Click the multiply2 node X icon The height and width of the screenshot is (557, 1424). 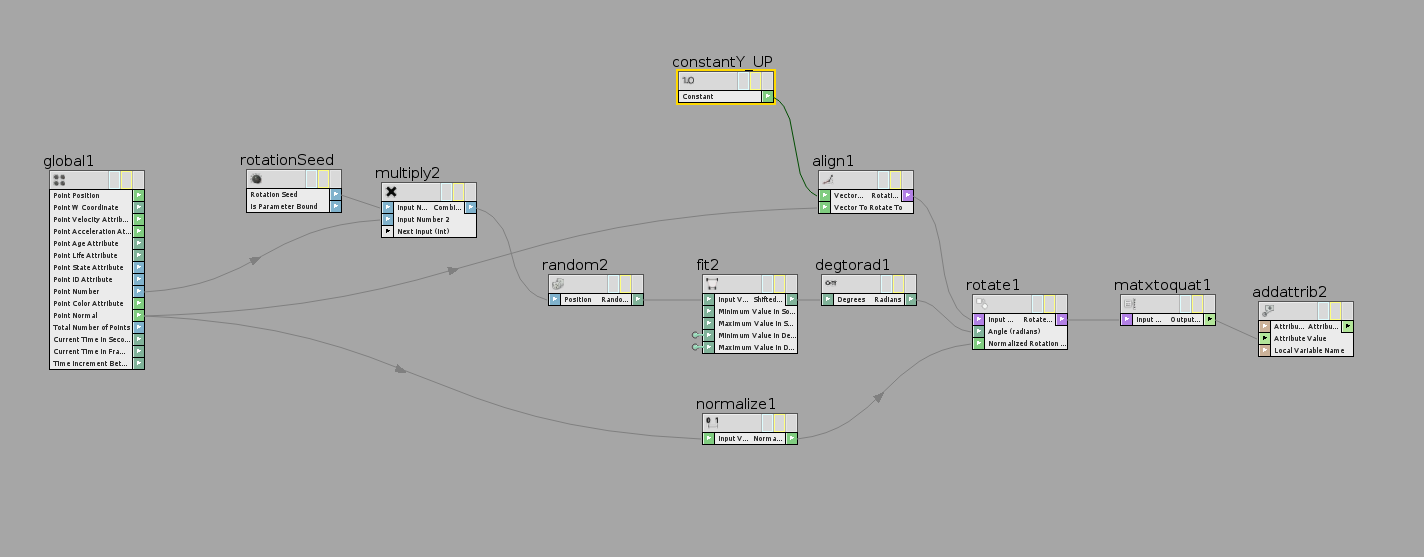(391, 192)
